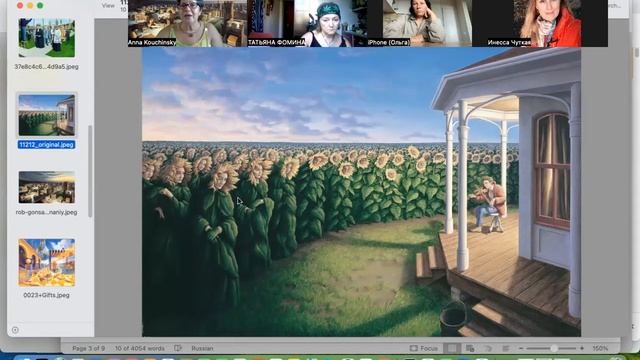
Task: Click the rob-gonsa...naniy.jpeg file name label
Action: point(46,212)
